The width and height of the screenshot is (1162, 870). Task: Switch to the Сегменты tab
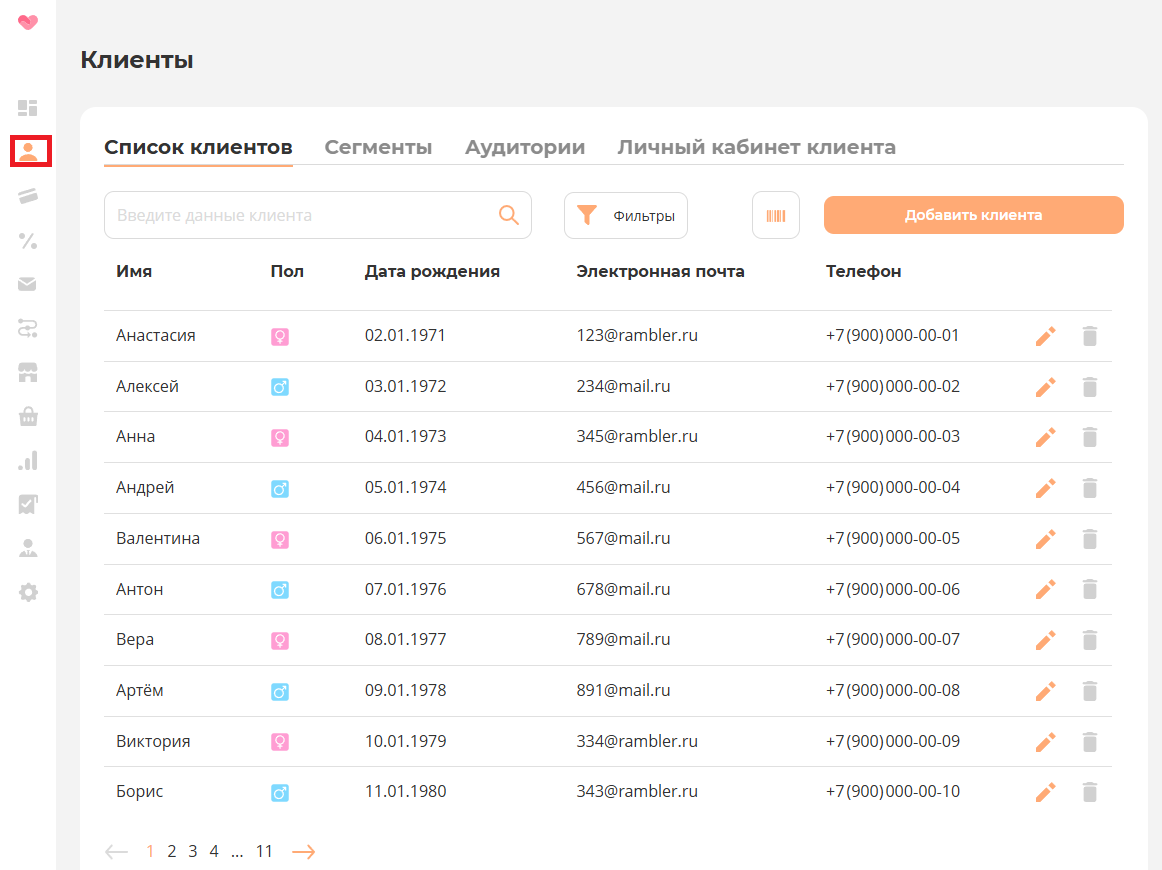[378, 147]
